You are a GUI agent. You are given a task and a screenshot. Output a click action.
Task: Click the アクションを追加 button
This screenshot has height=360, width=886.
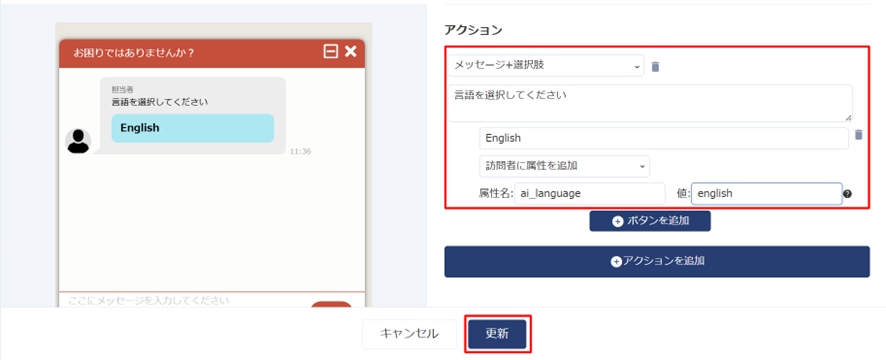tap(657, 262)
